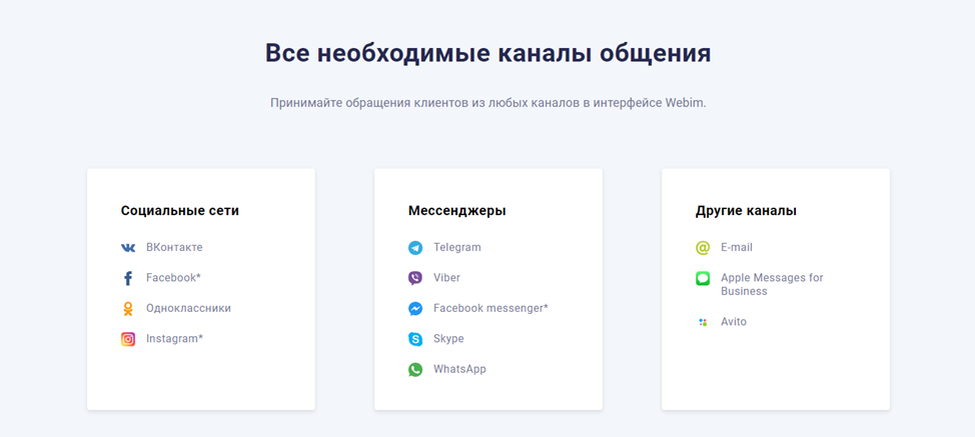975x437 pixels.
Task: Click the "Социальные сети" card heading
Action: [180, 211]
